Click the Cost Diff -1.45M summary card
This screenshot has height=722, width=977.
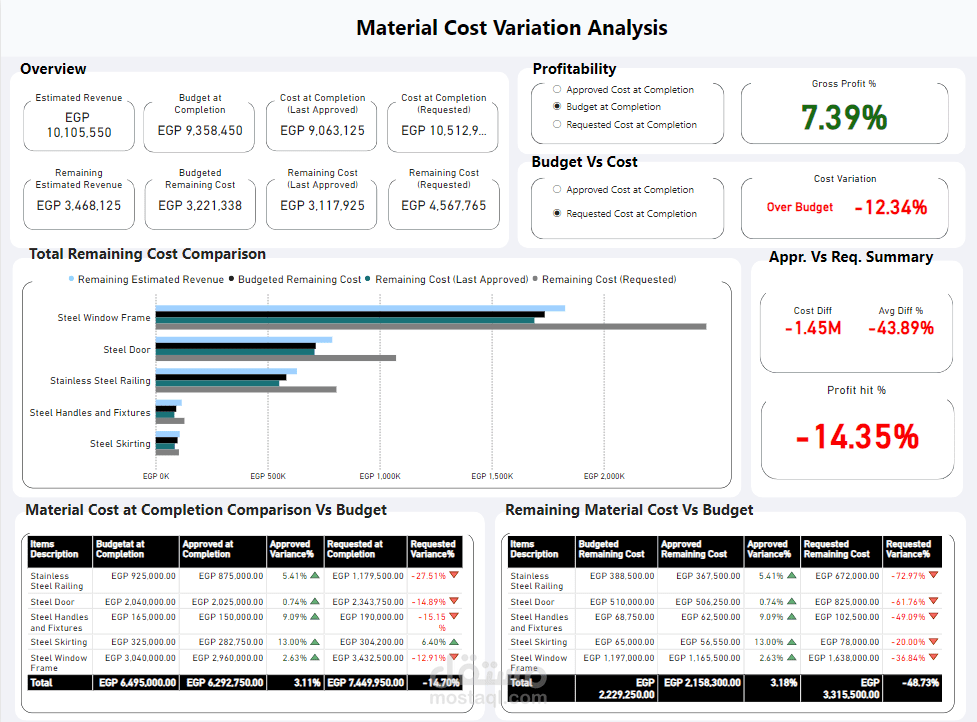coord(811,320)
